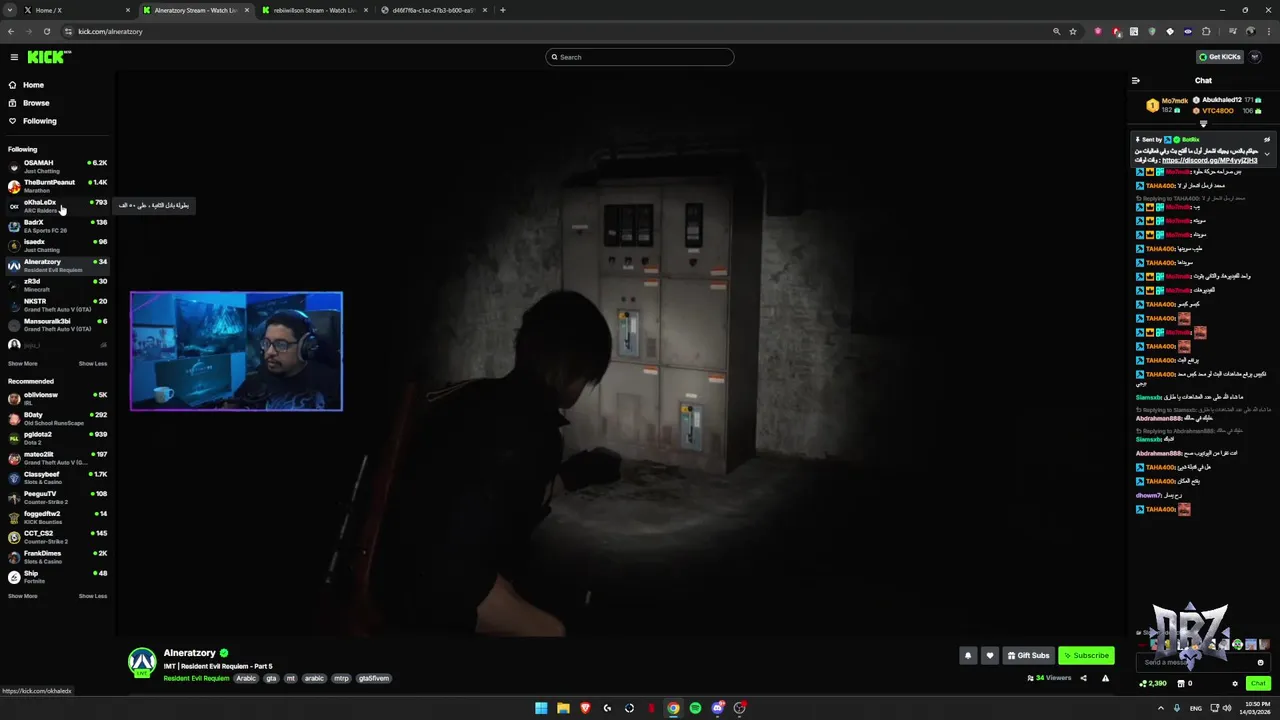Image resolution: width=1280 pixels, height=720 pixels.
Task: Reload the page
Action: pos(46,31)
